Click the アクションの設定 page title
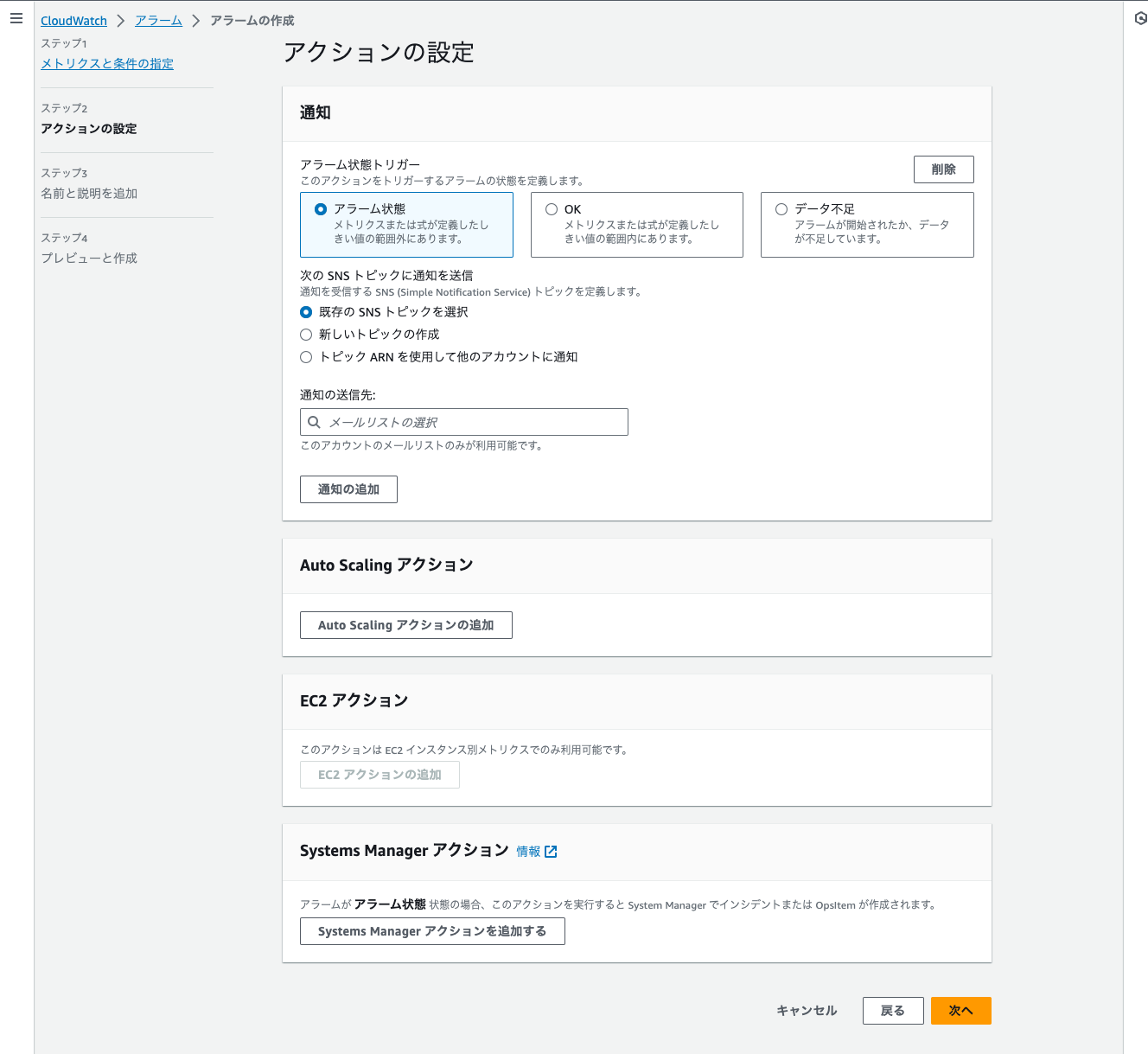Viewport: 1148px width, 1054px height. (x=379, y=53)
